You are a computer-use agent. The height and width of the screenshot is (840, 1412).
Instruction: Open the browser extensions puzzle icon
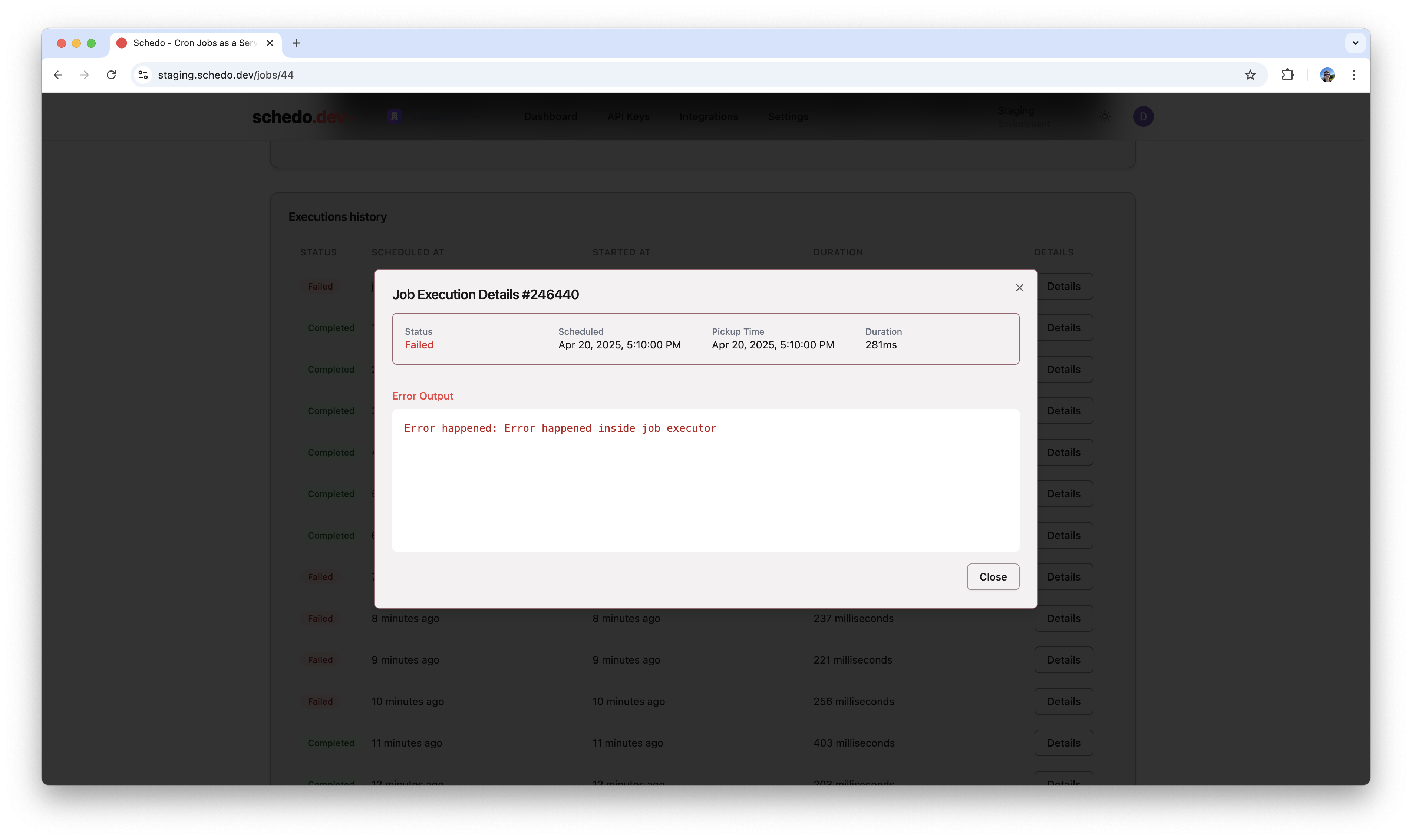click(1287, 75)
